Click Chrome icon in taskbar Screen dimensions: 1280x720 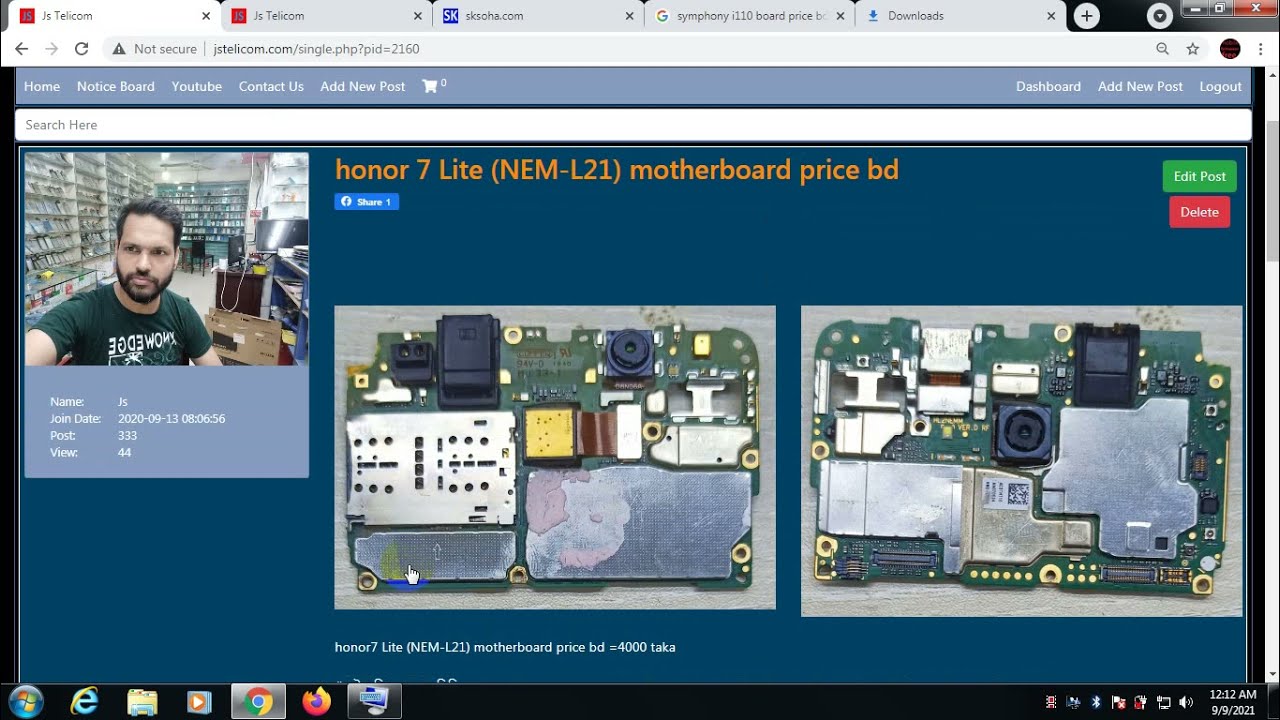pos(258,702)
